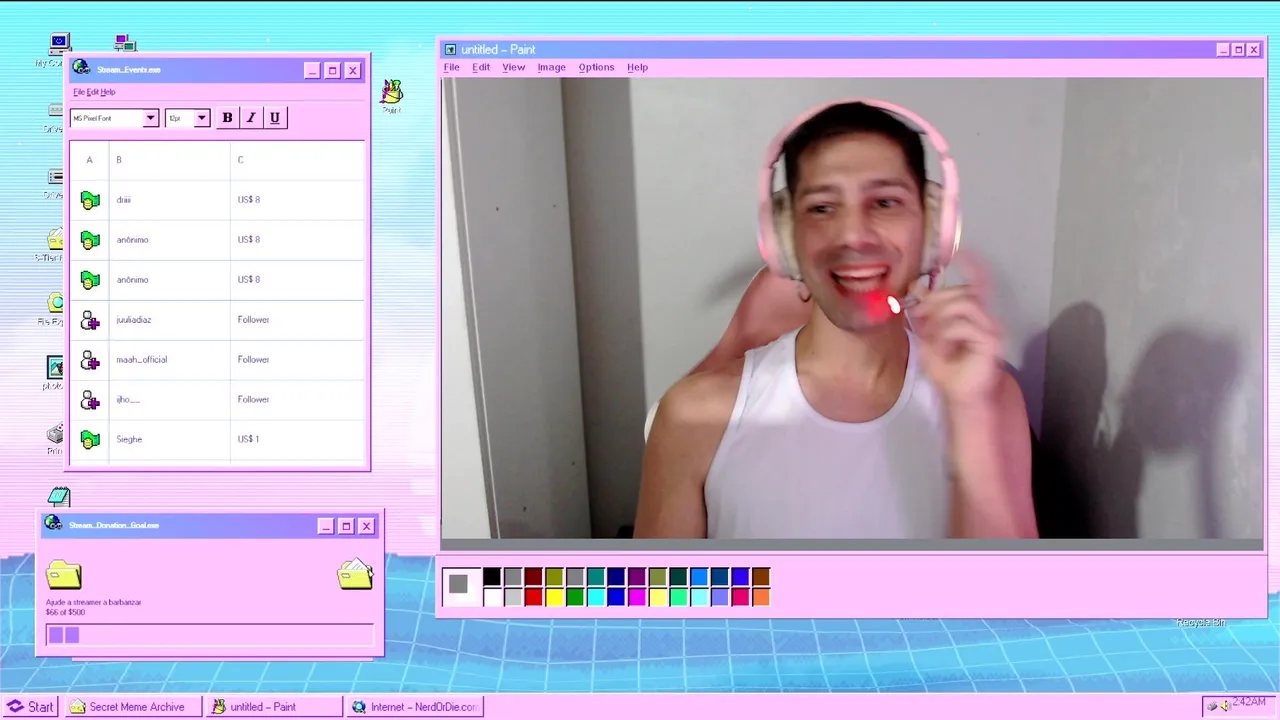The height and width of the screenshot is (720, 1280).
Task: Open the Start menu
Action: point(30,707)
